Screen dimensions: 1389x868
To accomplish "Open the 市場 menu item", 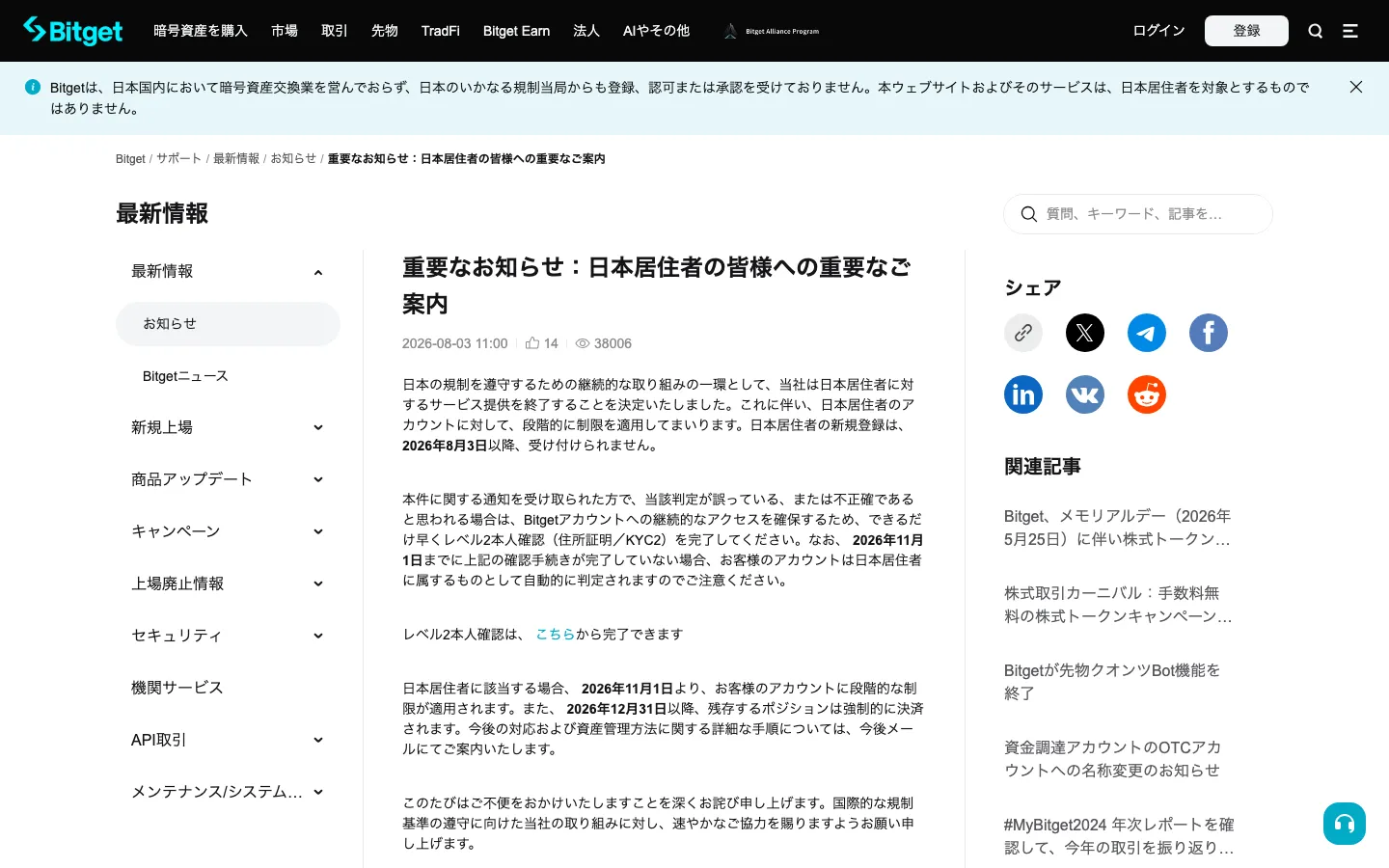I will pos(285,31).
